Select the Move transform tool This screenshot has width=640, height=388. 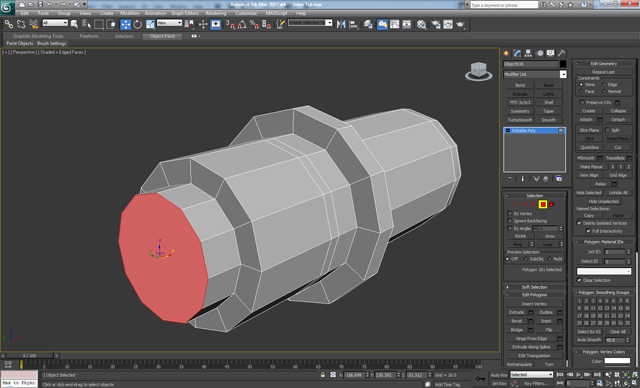[125, 24]
